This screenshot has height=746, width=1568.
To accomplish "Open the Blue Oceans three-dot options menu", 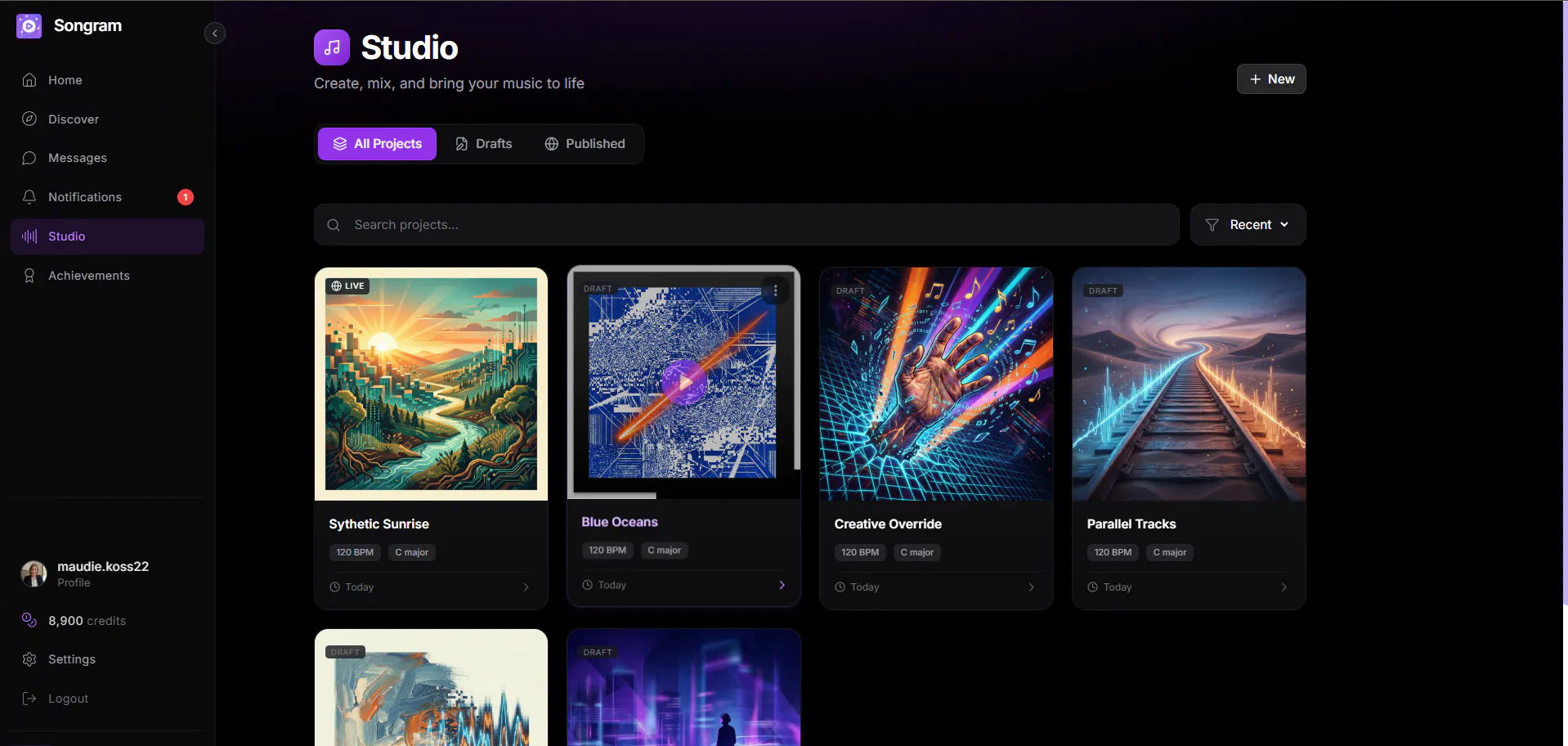I will [775, 290].
